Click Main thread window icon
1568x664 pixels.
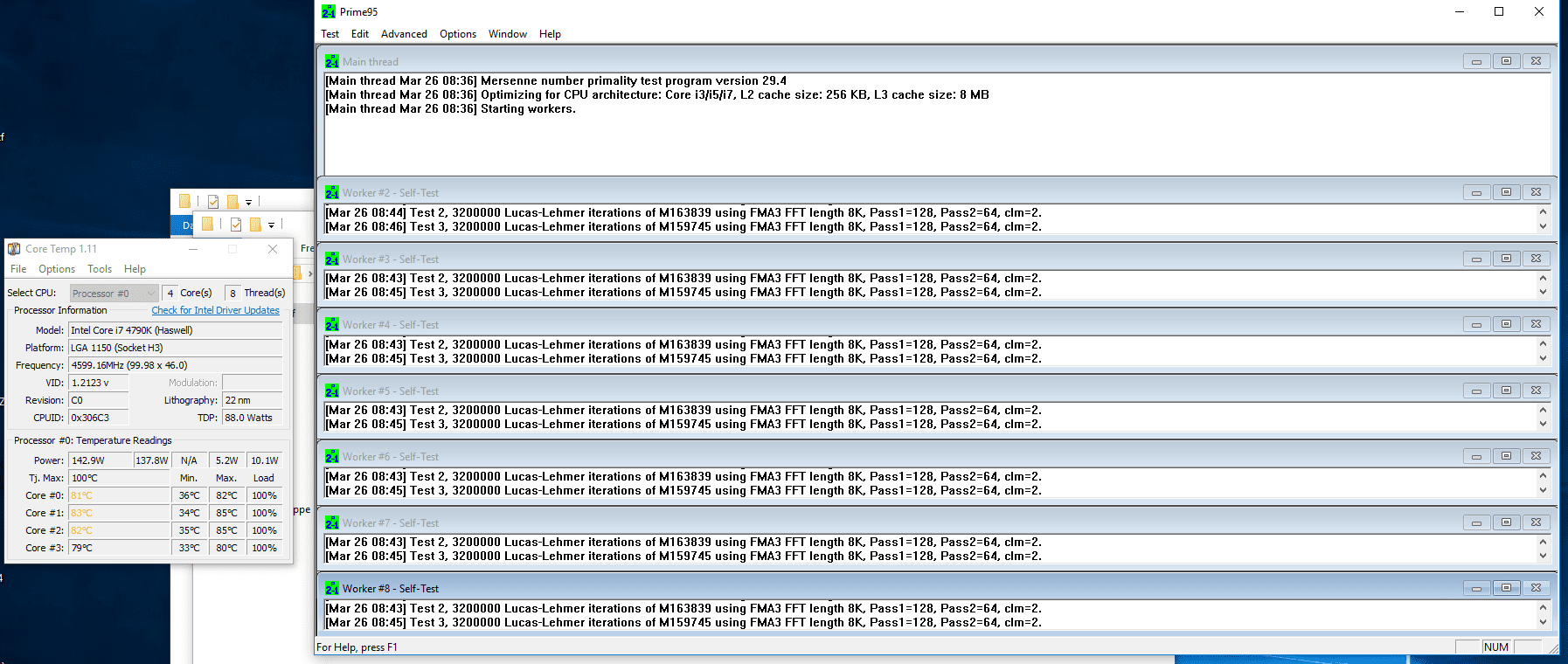332,61
